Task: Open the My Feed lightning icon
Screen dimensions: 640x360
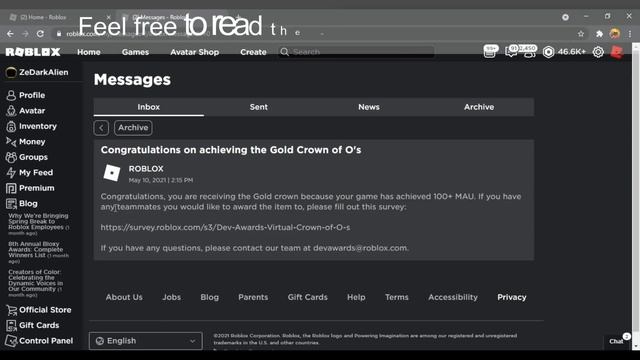Action: (x=11, y=173)
